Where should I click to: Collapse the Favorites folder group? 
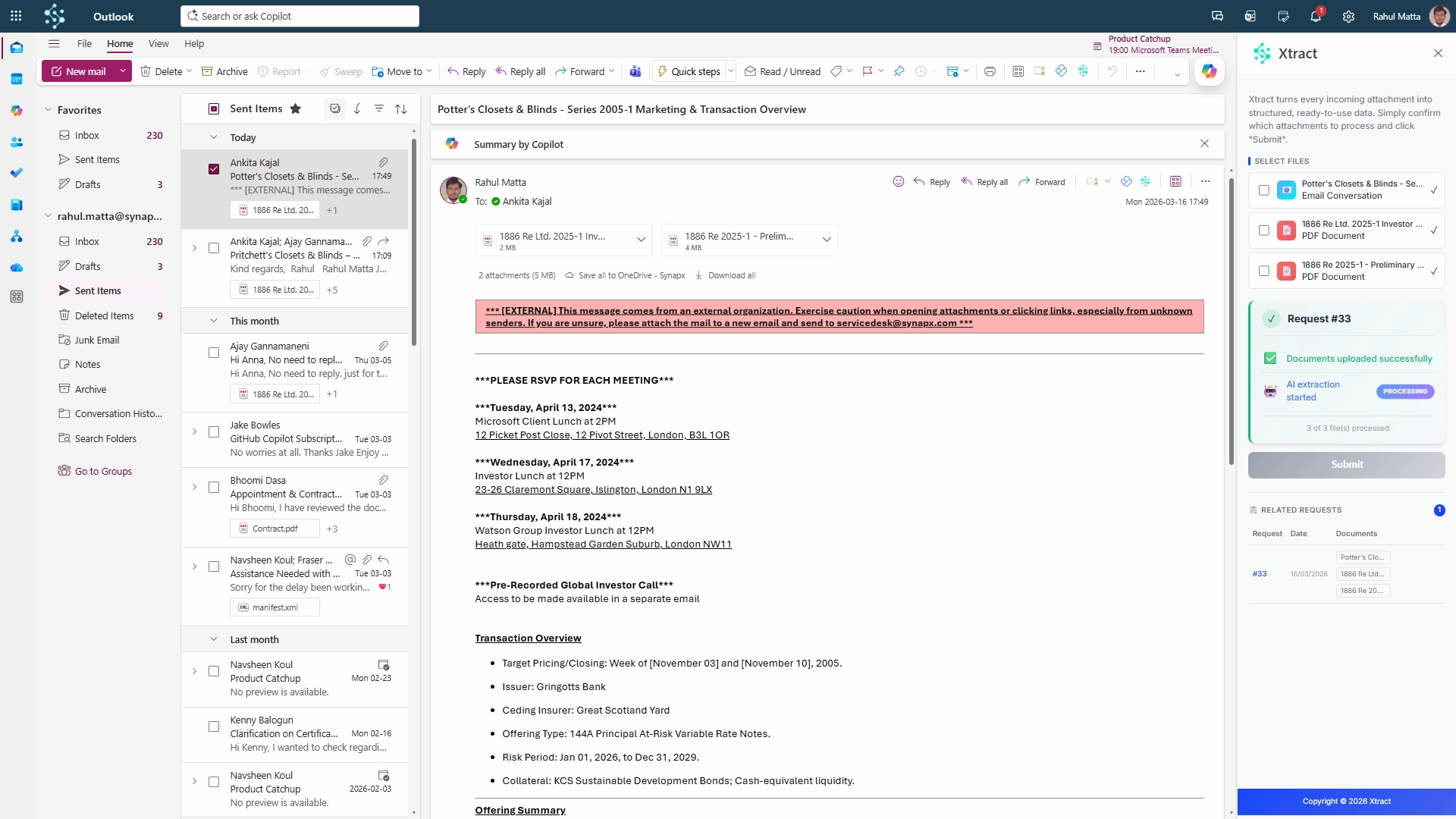click(x=48, y=110)
